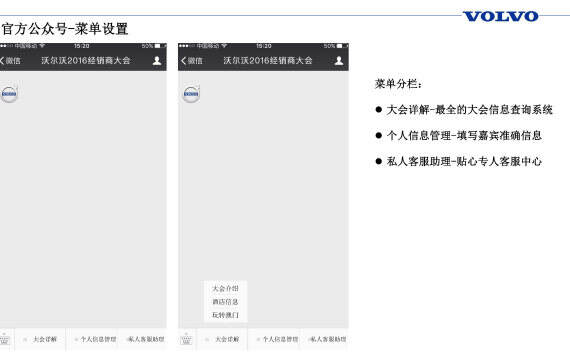Click chat title 沃尔沃2016经销商大会 in phone without submenu

(86, 60)
